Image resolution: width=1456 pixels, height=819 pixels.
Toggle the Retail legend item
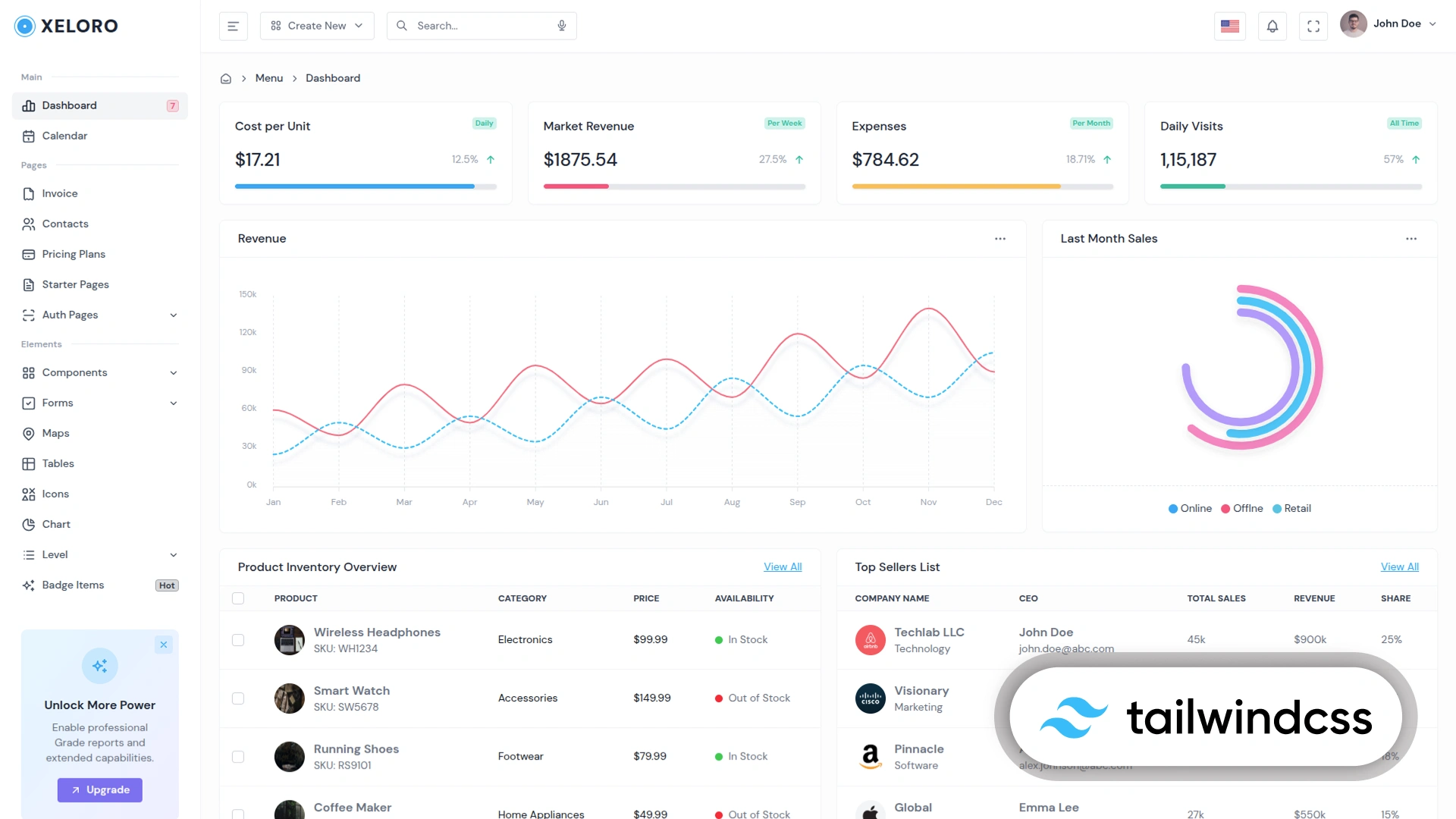1291,508
